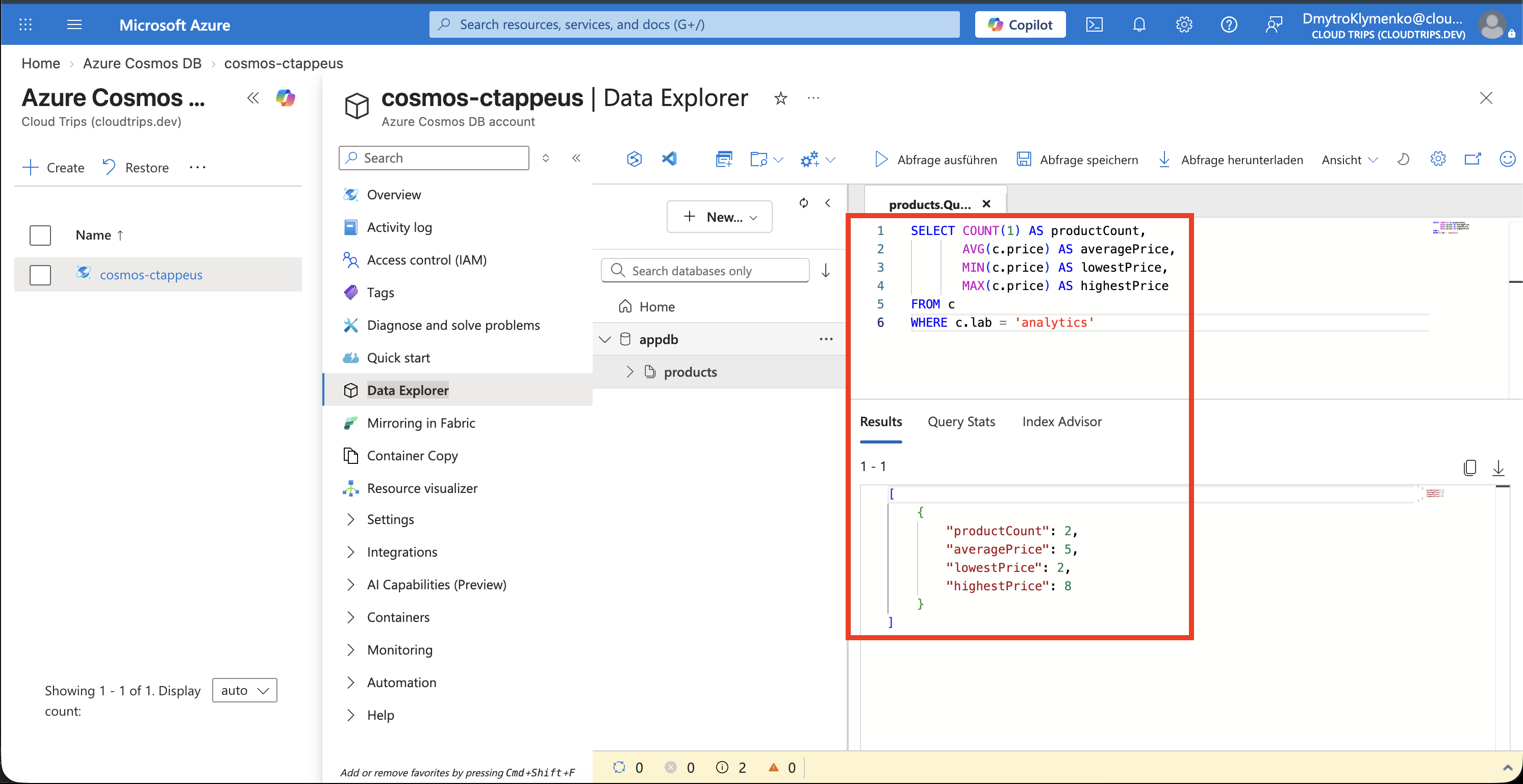Click the New SQL Query windows icon
Screen dimensions: 1523x784
point(724,159)
